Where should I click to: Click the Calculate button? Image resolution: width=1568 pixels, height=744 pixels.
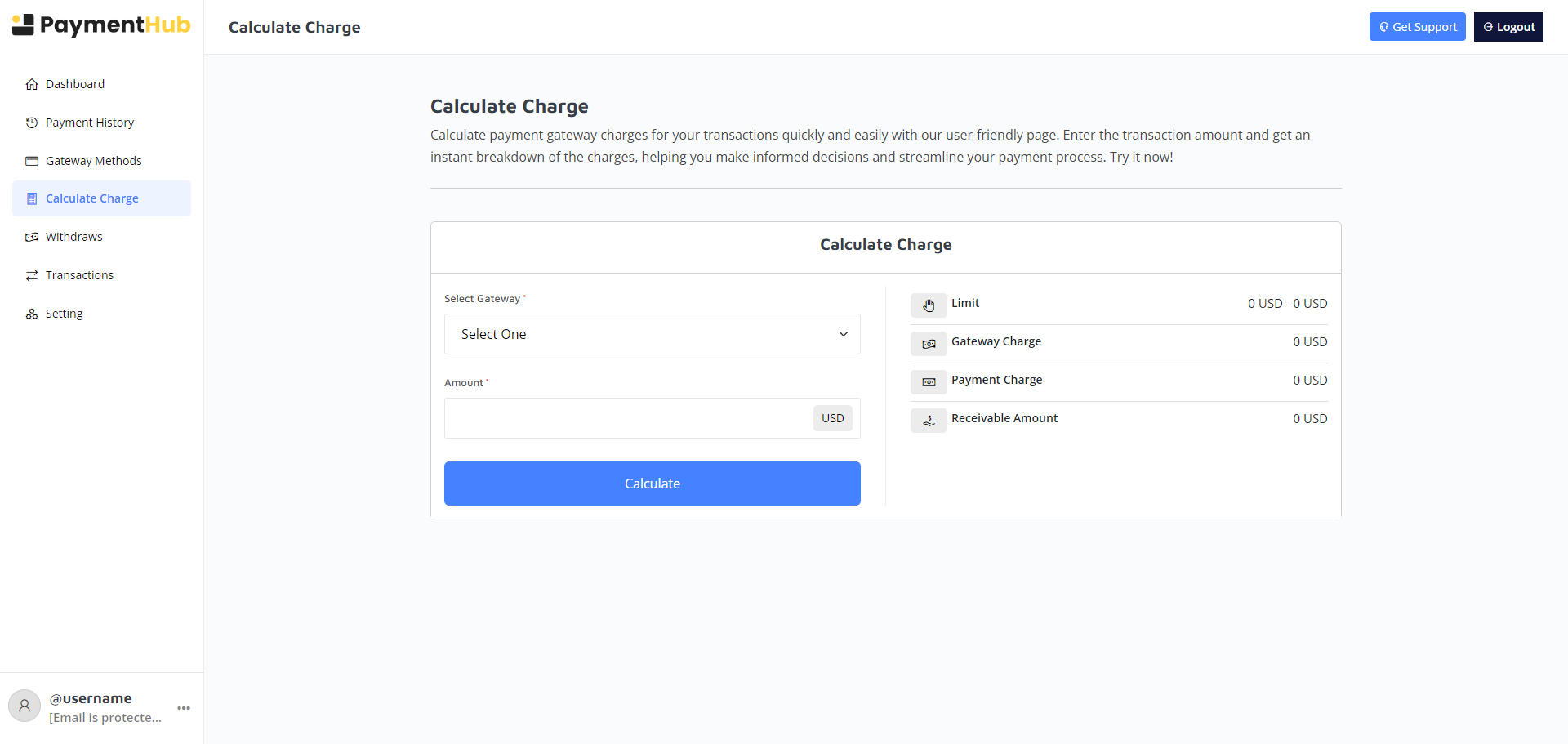(652, 483)
